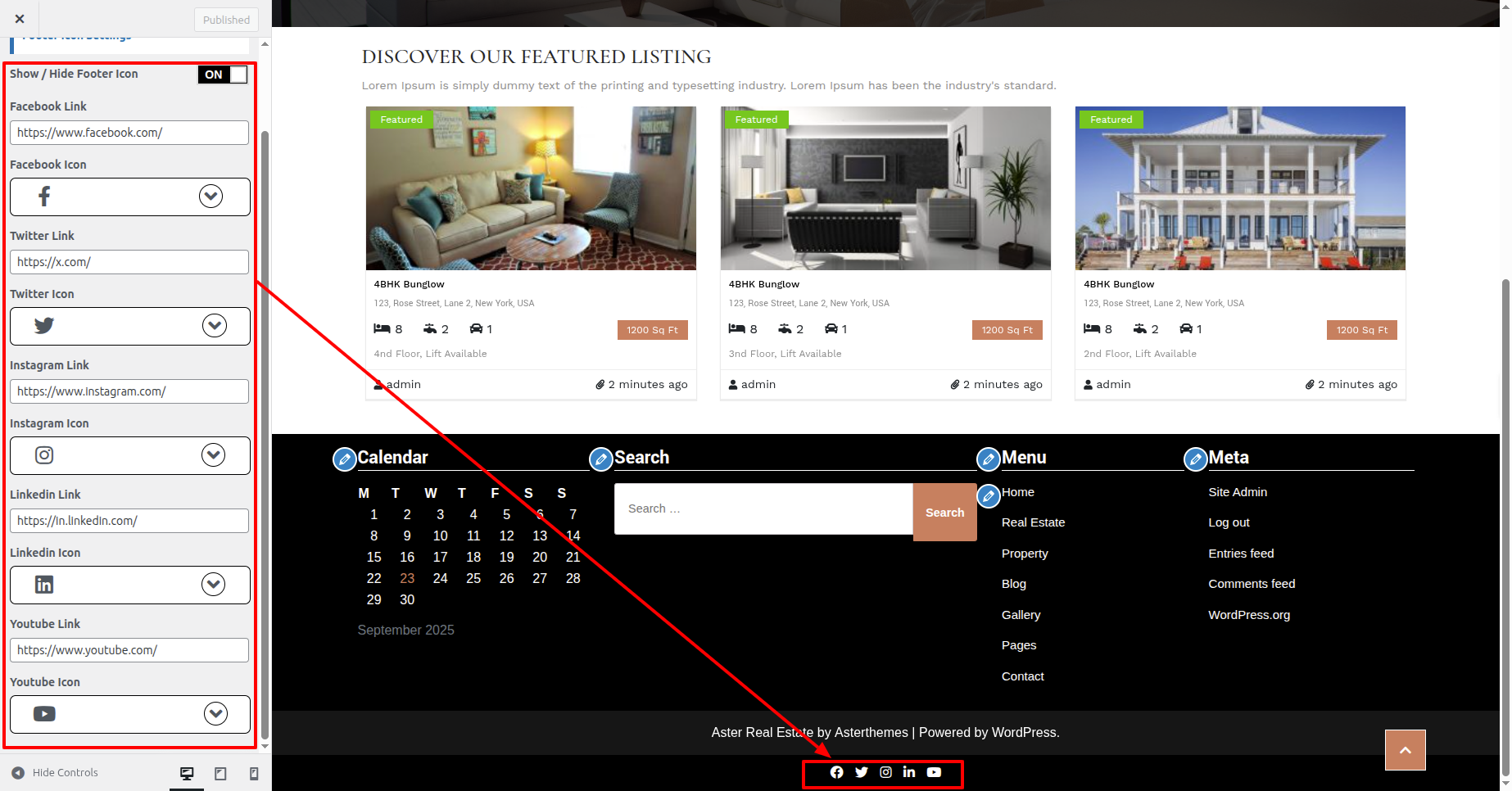The height and width of the screenshot is (791, 1512).
Task: Open the YouTube footer icon
Action: [934, 772]
